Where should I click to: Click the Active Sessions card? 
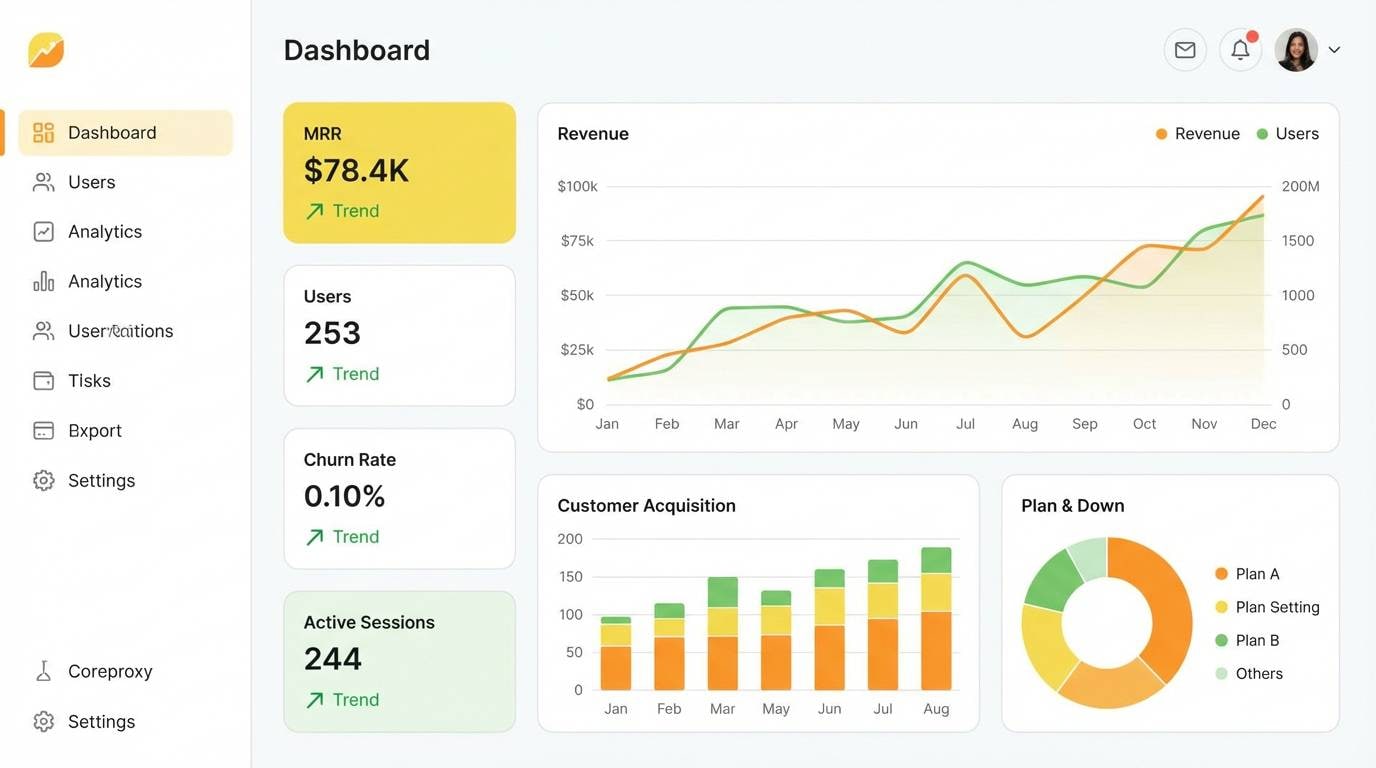[x=399, y=660]
